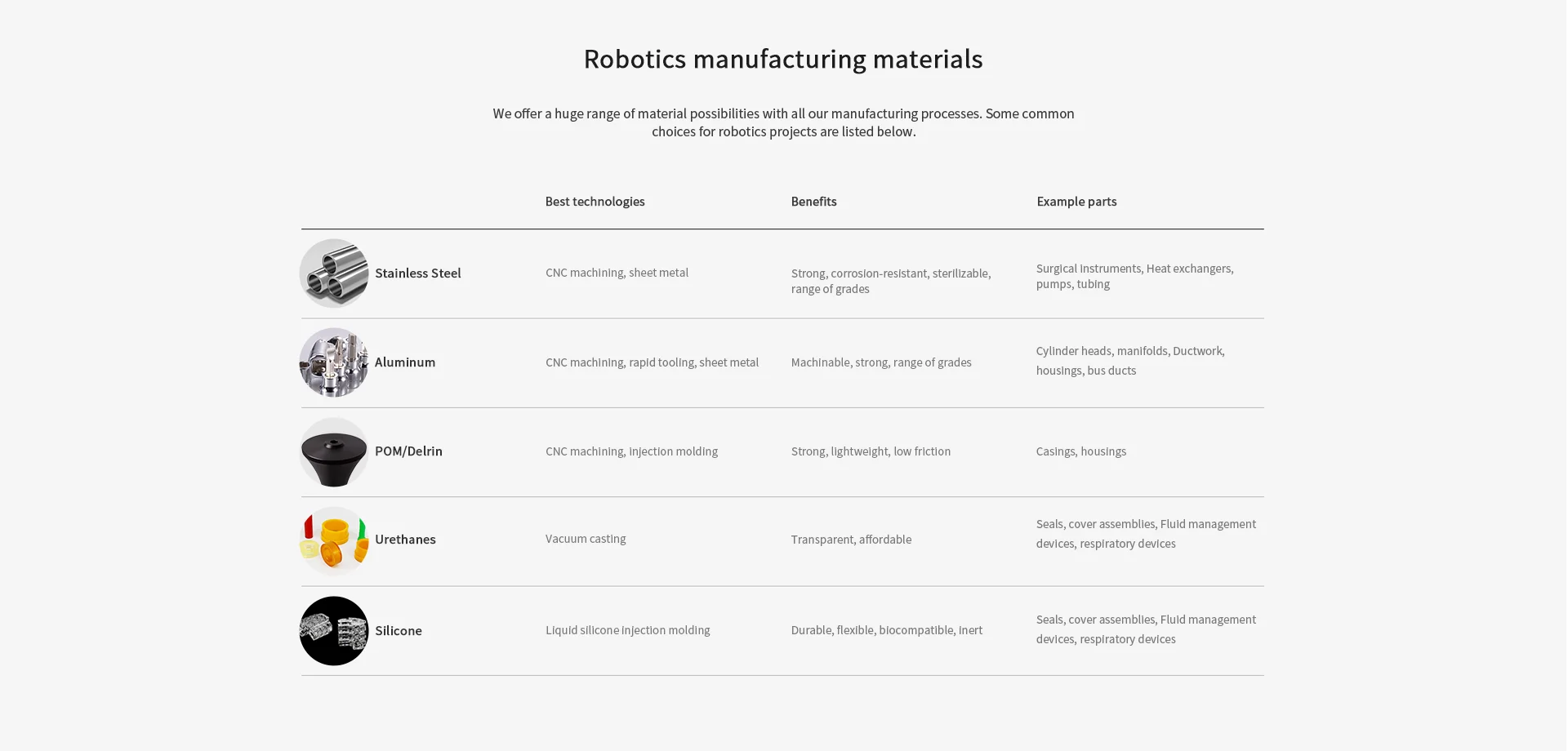The width and height of the screenshot is (1568, 751).
Task: Click the Robotics manufacturing materials heading
Action: pos(782,59)
